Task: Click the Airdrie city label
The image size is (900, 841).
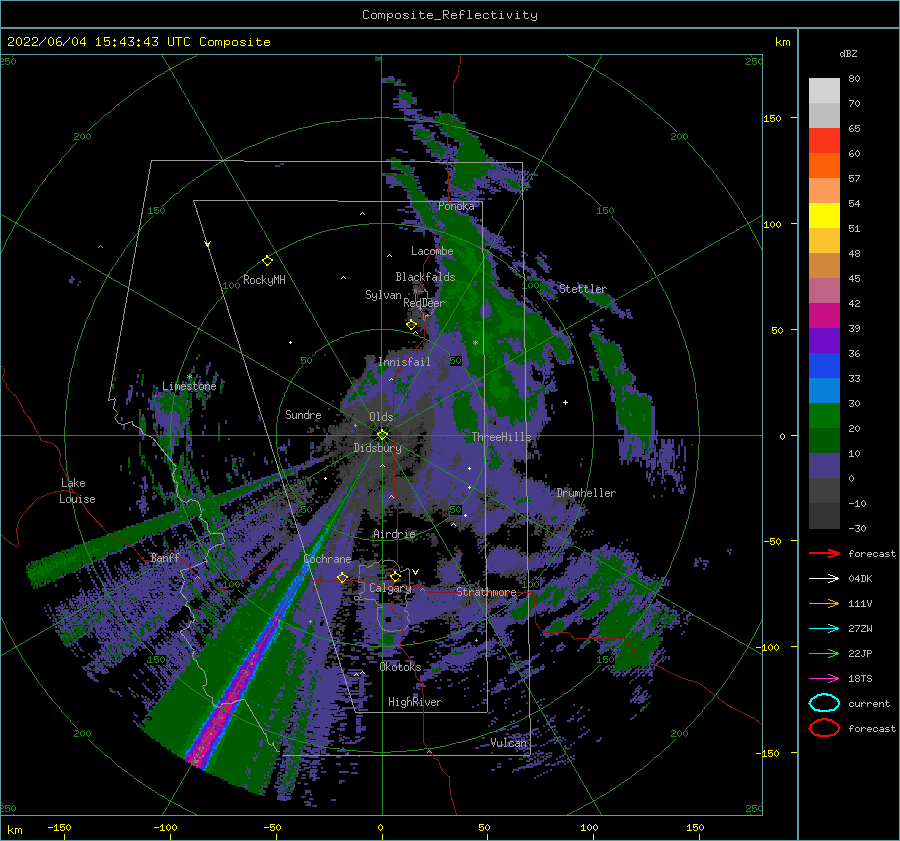Action: [x=394, y=534]
